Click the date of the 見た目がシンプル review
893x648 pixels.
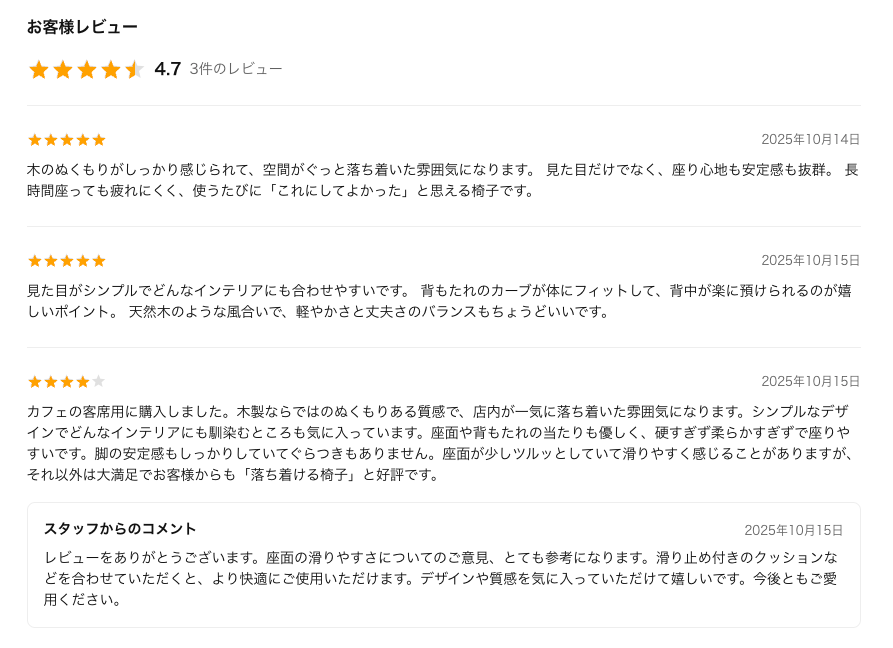pyautogui.click(x=810, y=261)
